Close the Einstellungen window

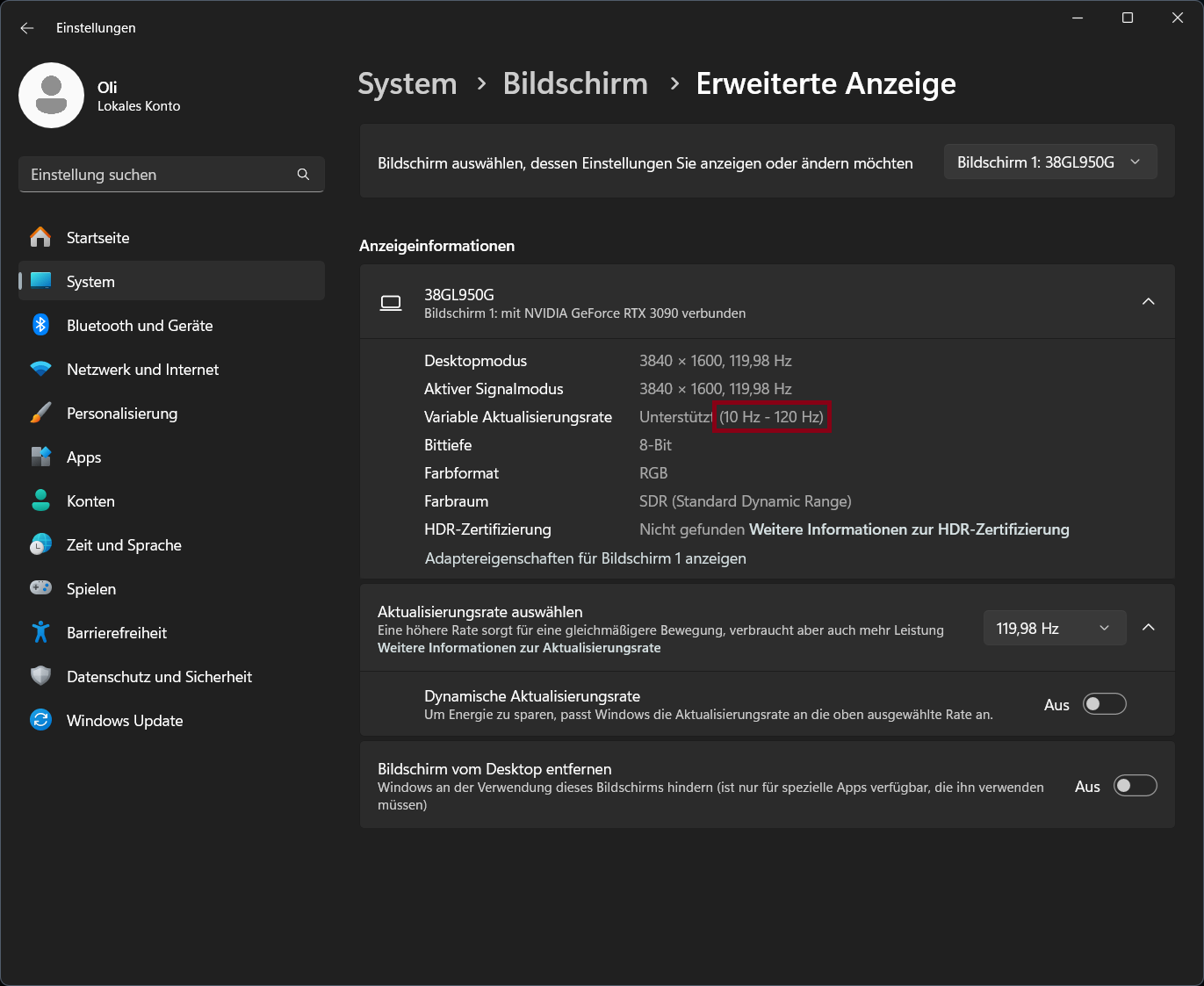1178,18
